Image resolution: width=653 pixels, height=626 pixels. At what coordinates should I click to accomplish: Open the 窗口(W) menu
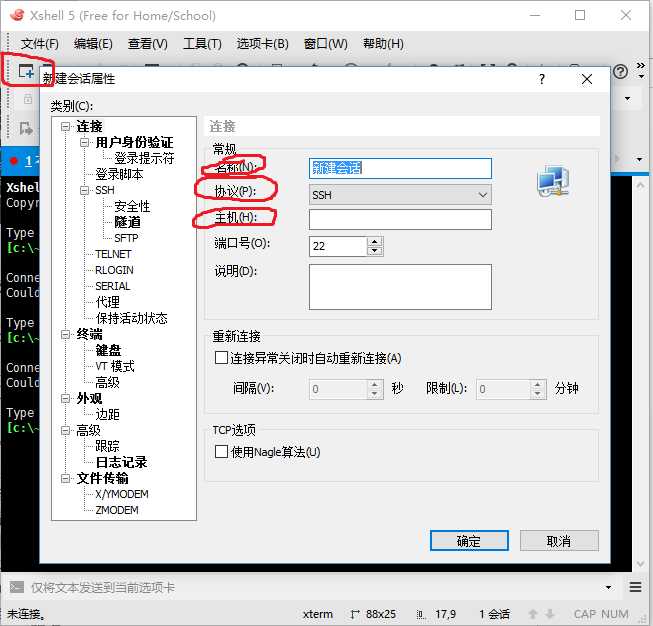tap(325, 43)
